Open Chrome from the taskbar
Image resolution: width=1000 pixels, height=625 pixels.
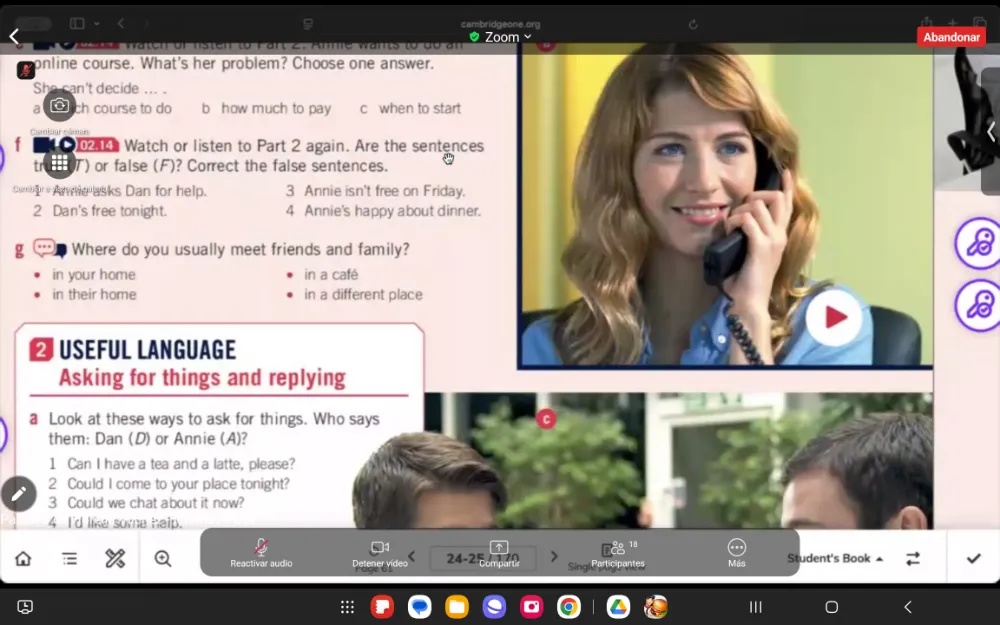568,606
